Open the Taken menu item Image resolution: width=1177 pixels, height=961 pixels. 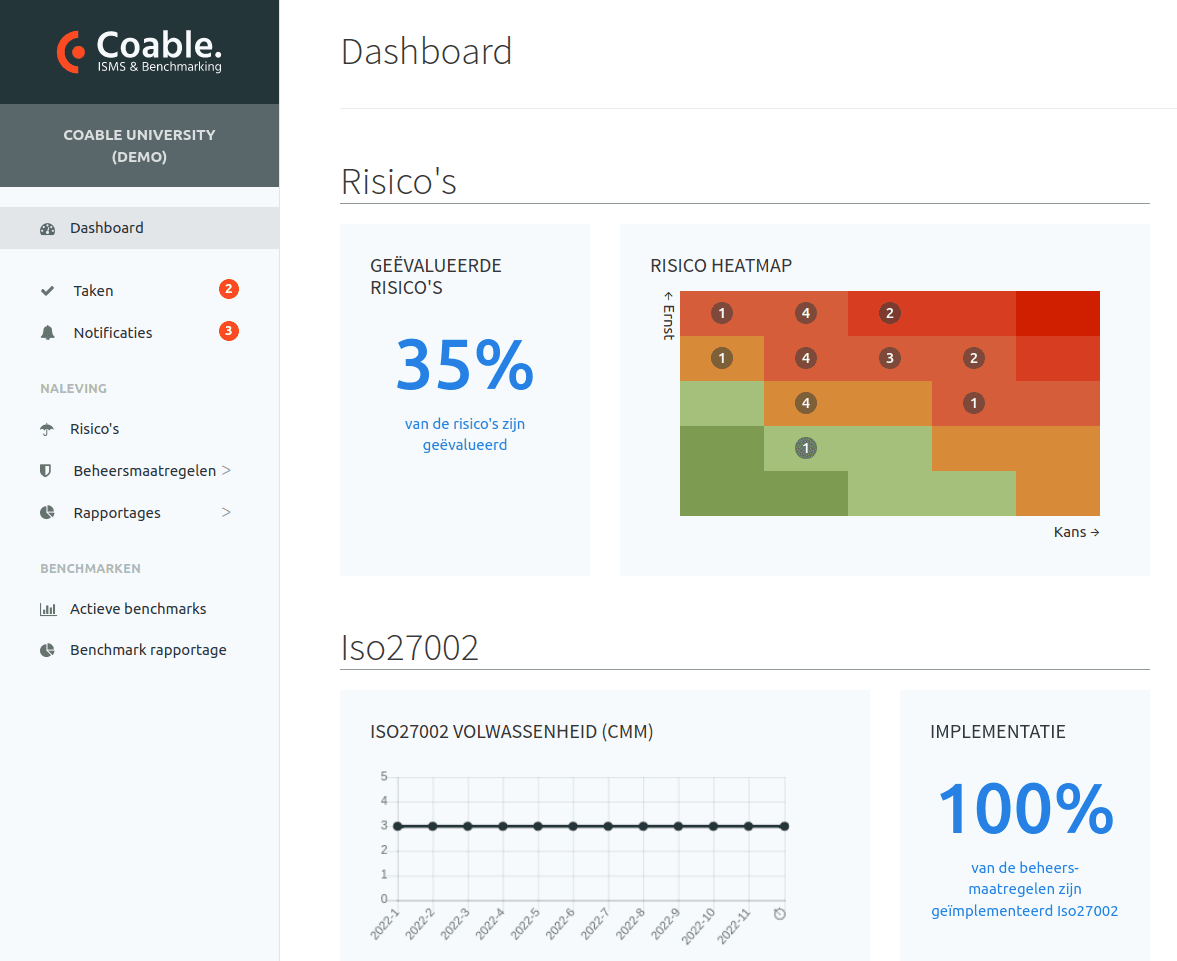tap(93, 291)
